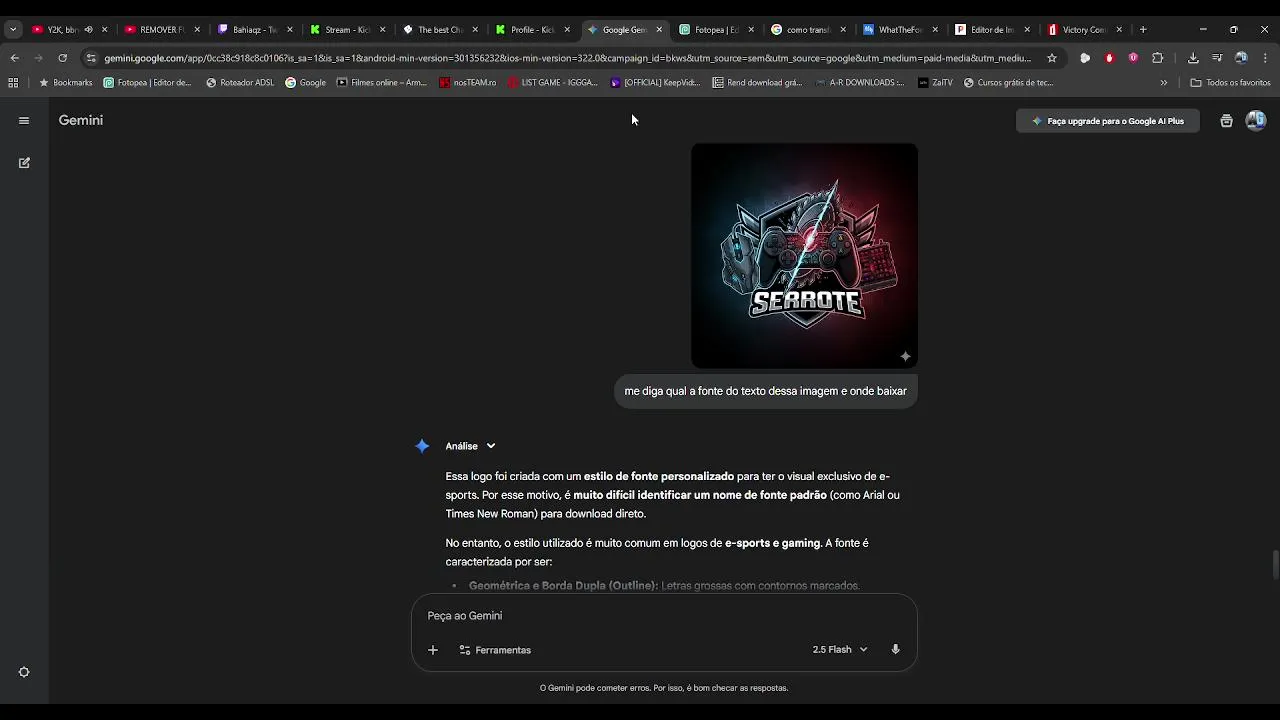Viewport: 1280px width, 720px height.
Task: Open the tab search dropdown arrow
Action: [13, 29]
